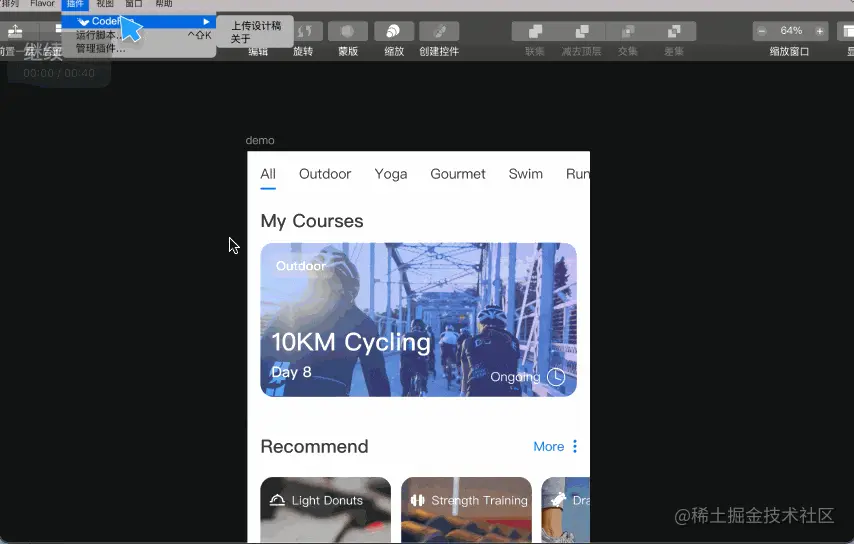
Task: Click the Outdoor tag on the course card
Action: click(x=301, y=266)
